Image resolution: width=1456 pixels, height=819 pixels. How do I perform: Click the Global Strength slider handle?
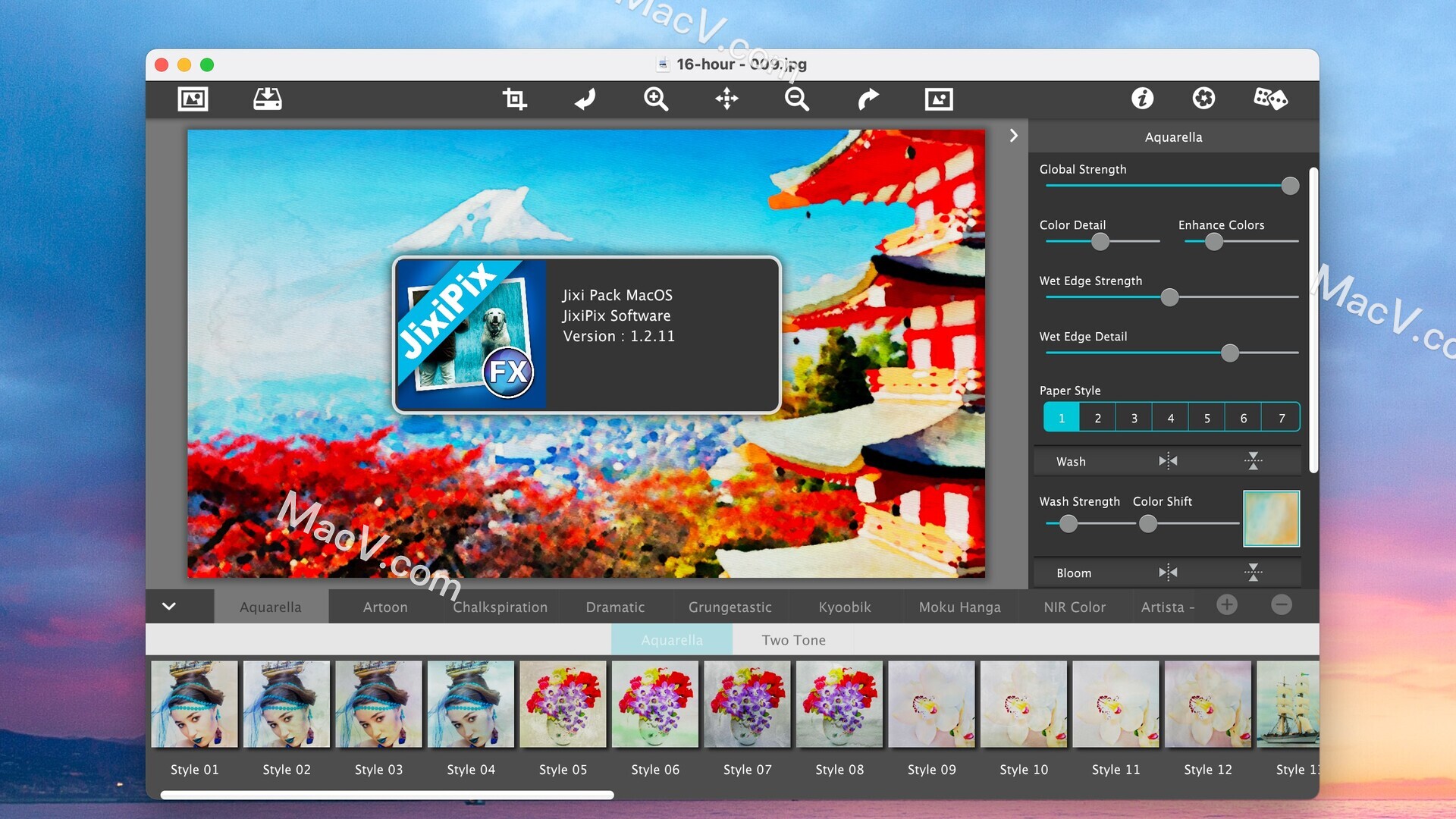point(1290,186)
